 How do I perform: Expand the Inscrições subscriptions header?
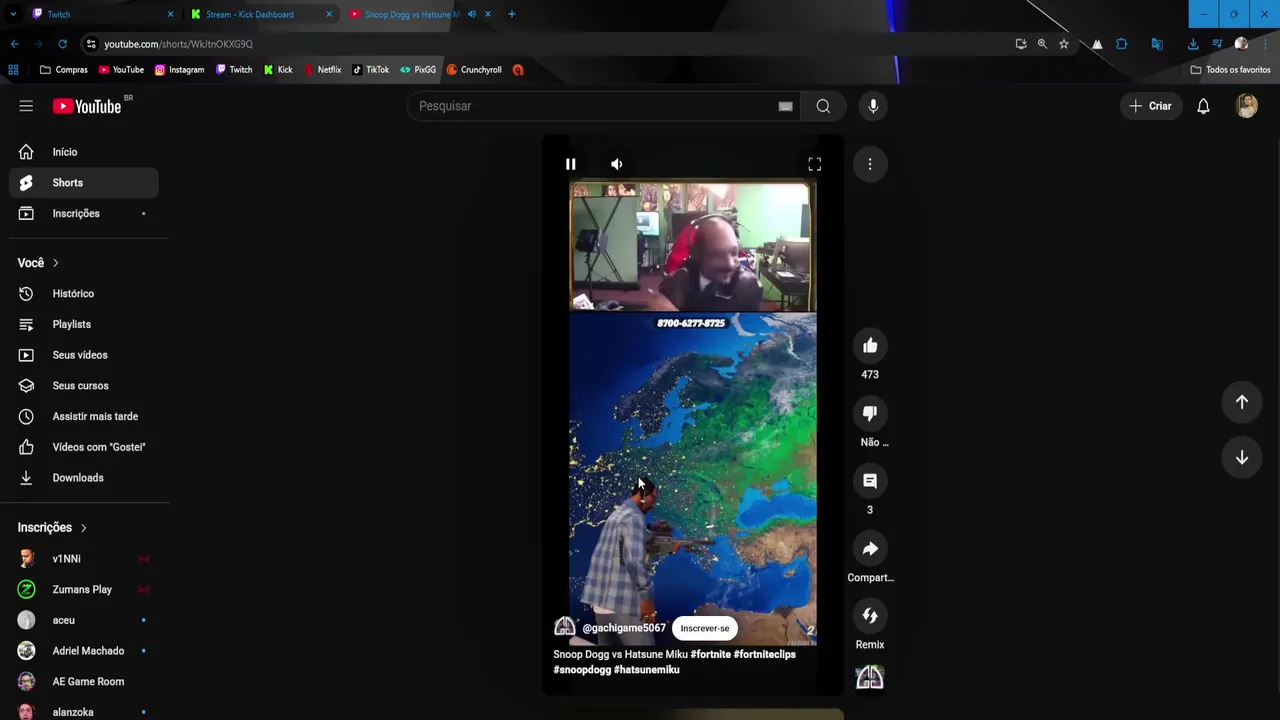(52, 528)
